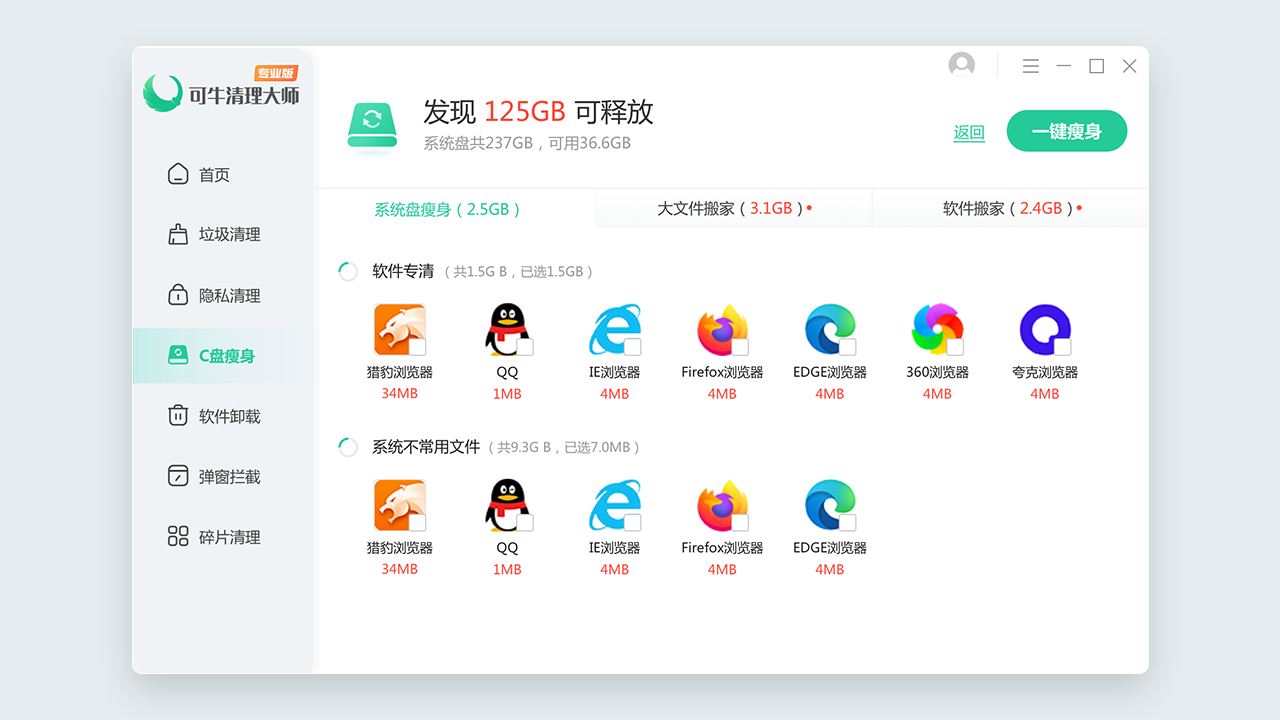The image size is (1280, 720).
Task: Click EDGE浏览器 icon under 软件专清
Action: 830,330
